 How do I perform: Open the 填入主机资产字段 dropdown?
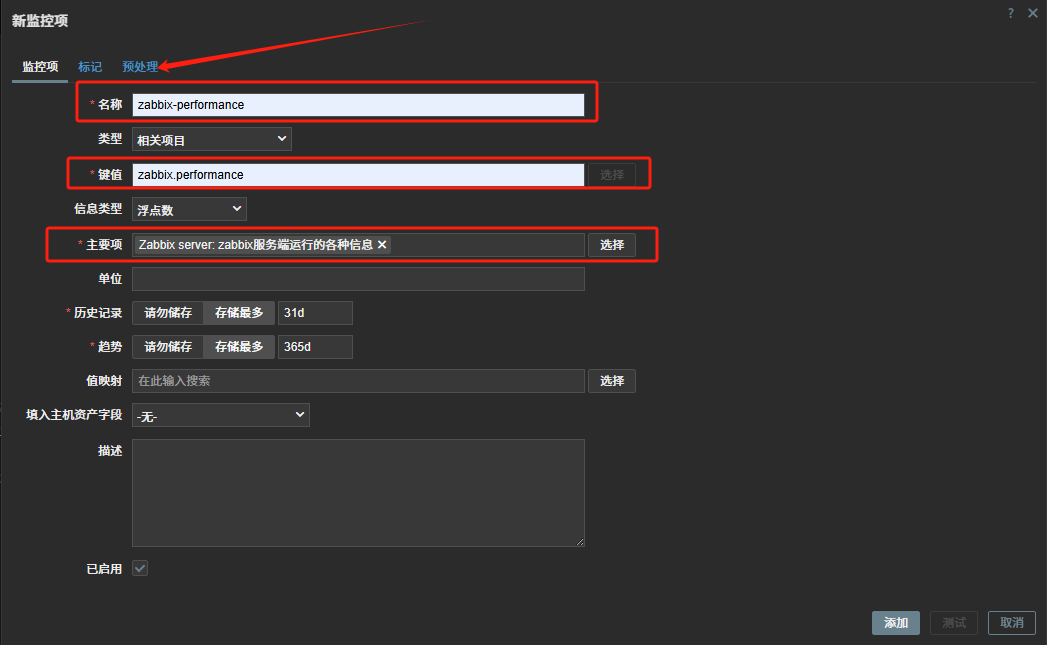coord(220,415)
